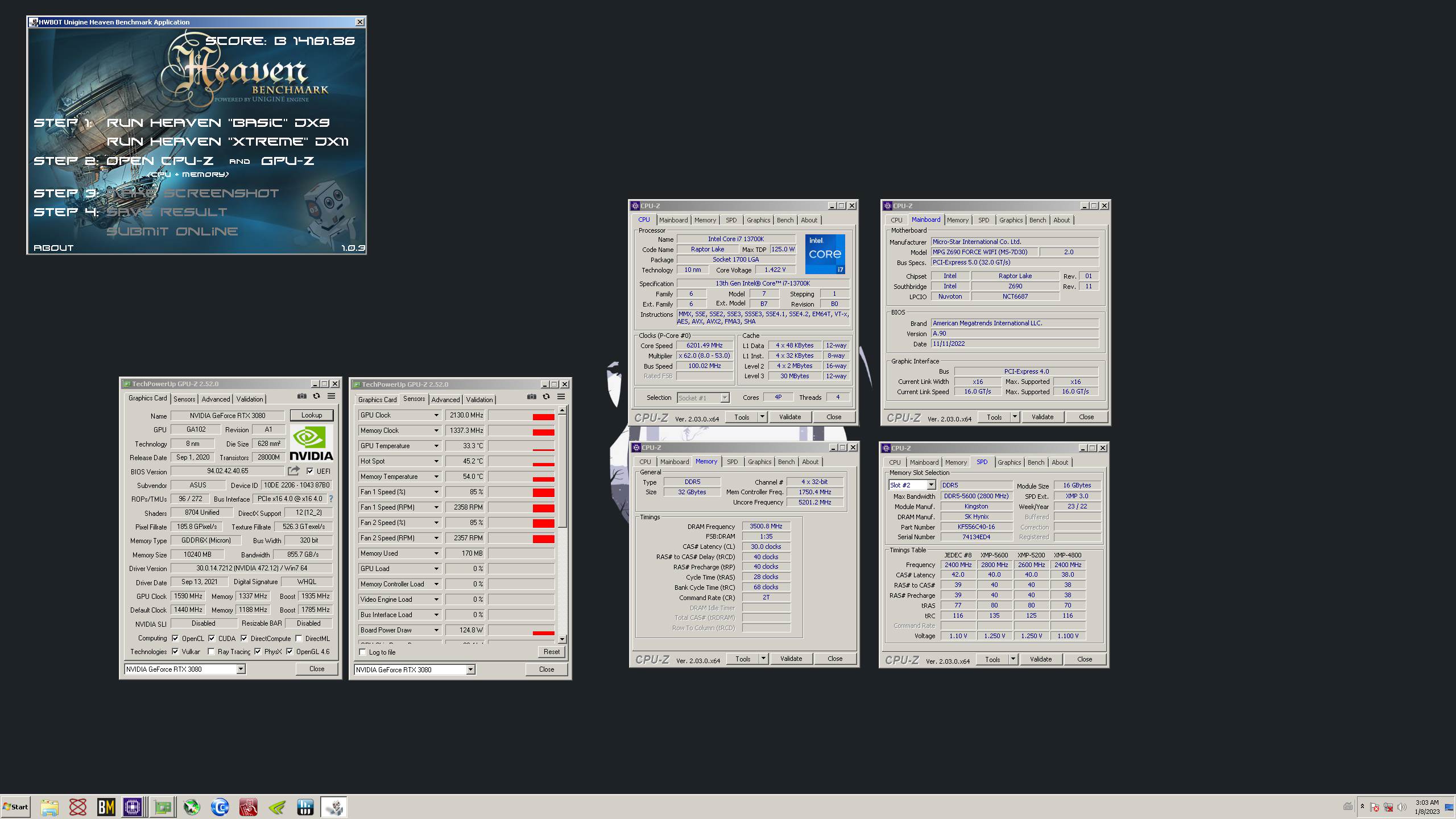Image resolution: width=1456 pixels, height=819 pixels.
Task: Click the Intel Core i7 logo in CPU-Z
Action: coord(825,254)
